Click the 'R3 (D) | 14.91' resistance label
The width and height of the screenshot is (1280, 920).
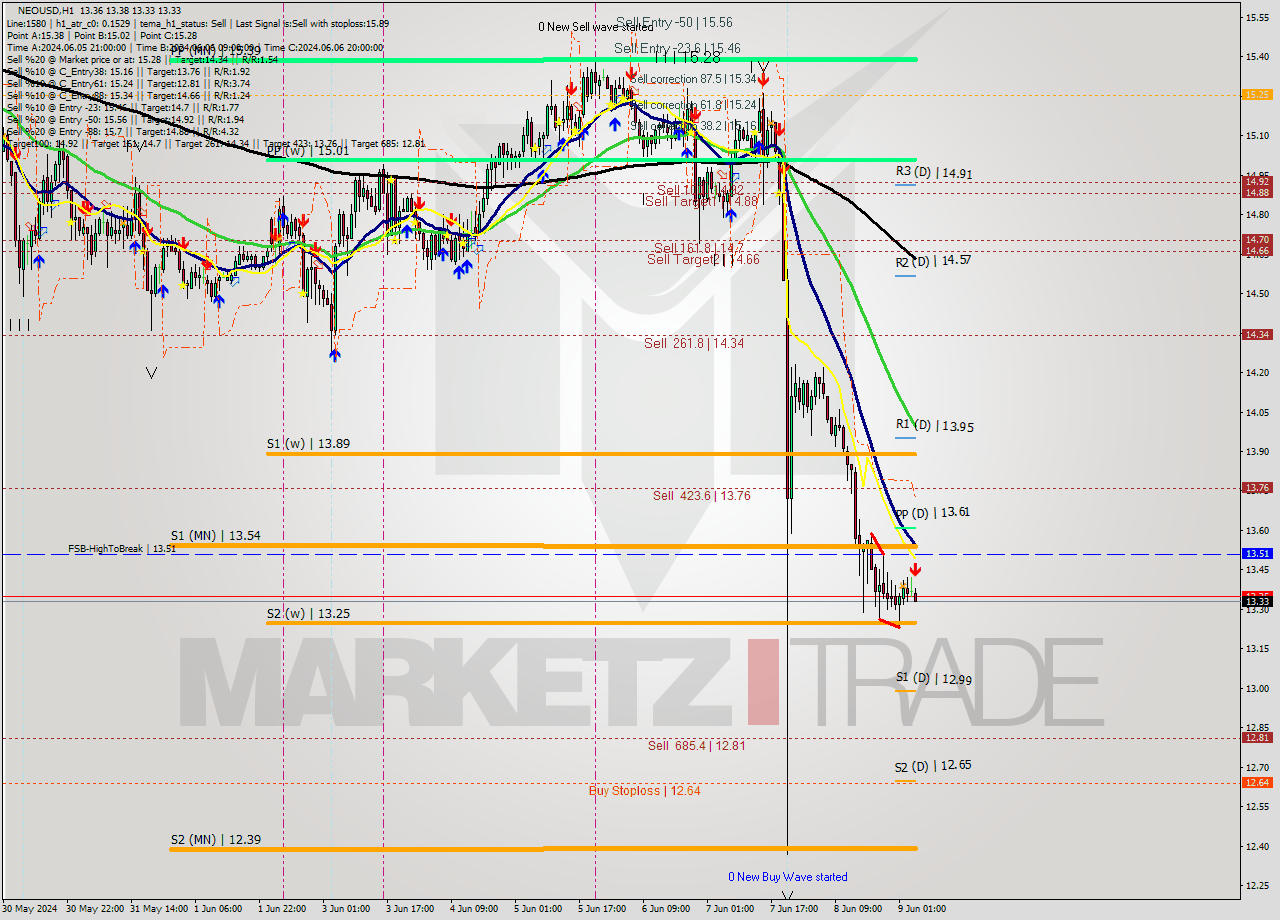click(934, 173)
